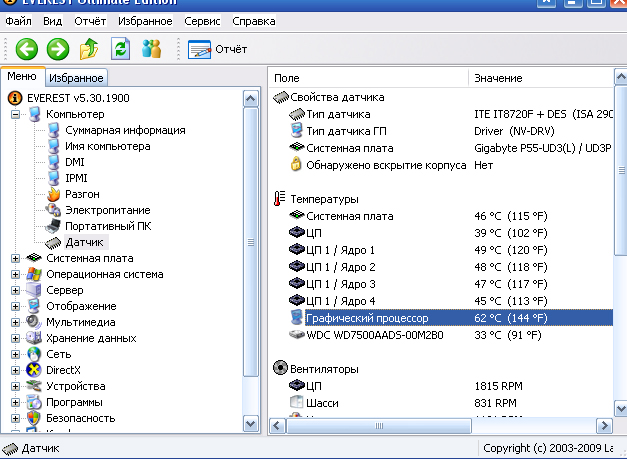Click the green Back arrow toolbar icon
Image resolution: width=627 pixels, height=459 pixels.
[26, 48]
